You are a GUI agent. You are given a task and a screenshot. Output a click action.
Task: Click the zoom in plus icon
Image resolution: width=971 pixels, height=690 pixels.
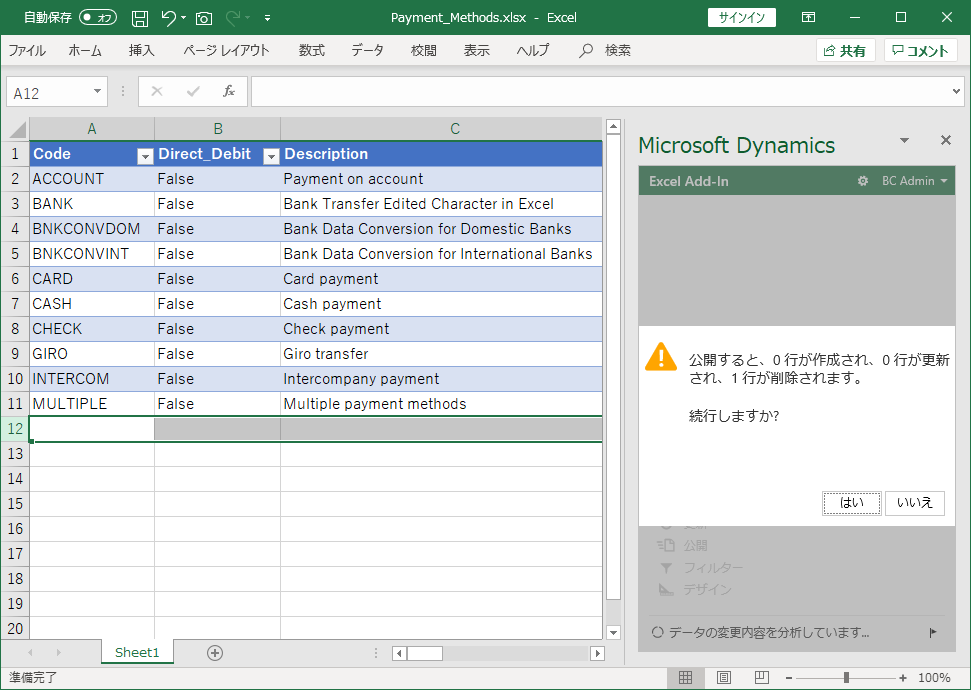pyautogui.click(x=903, y=678)
